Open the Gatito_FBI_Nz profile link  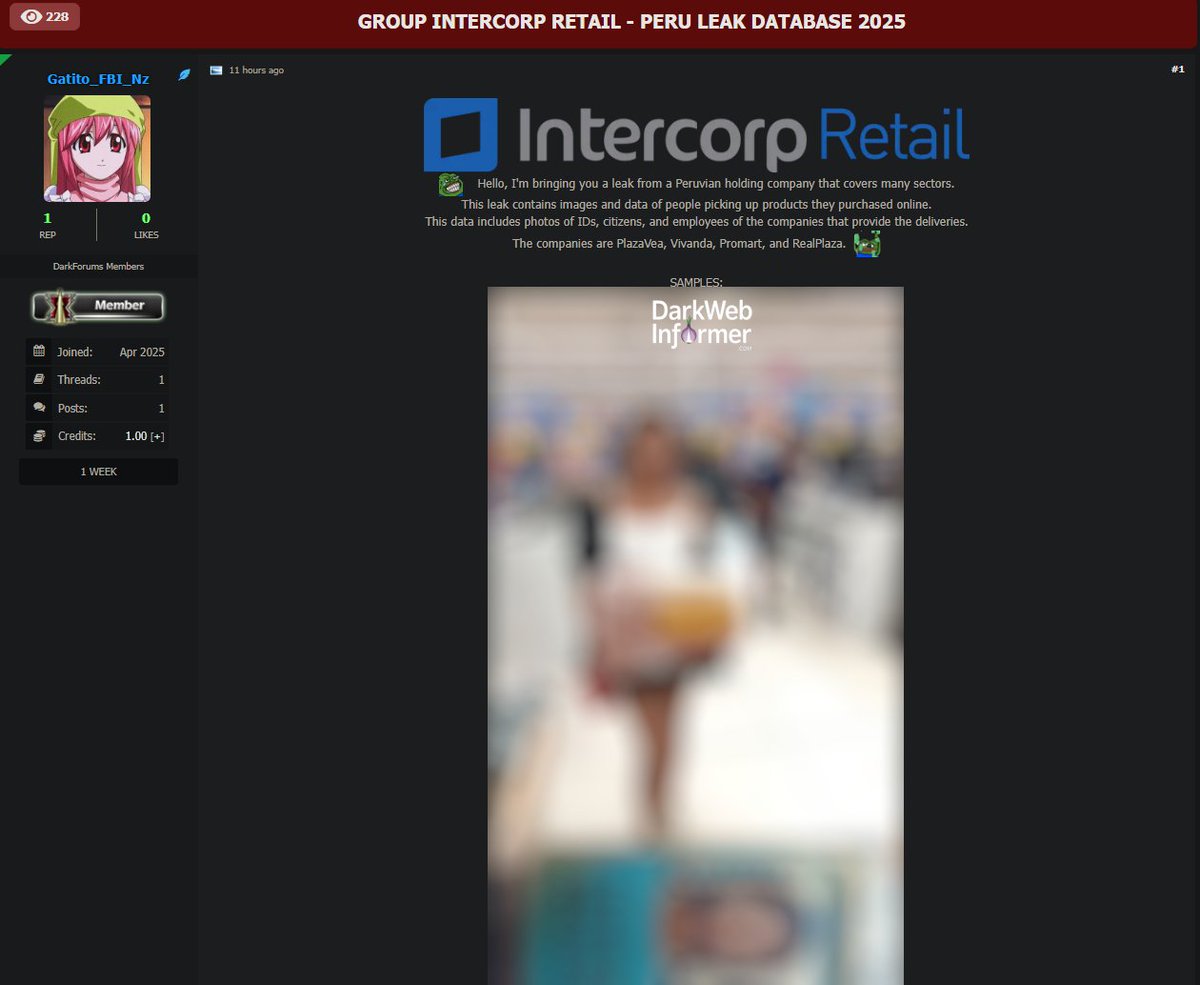98,79
